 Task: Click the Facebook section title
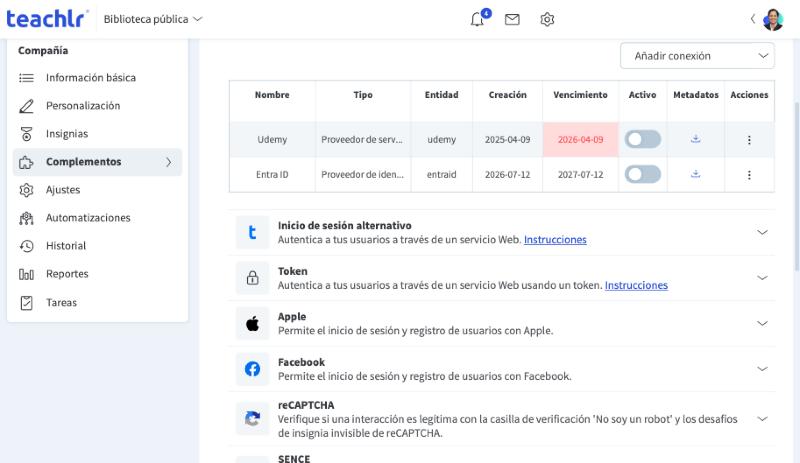301,362
